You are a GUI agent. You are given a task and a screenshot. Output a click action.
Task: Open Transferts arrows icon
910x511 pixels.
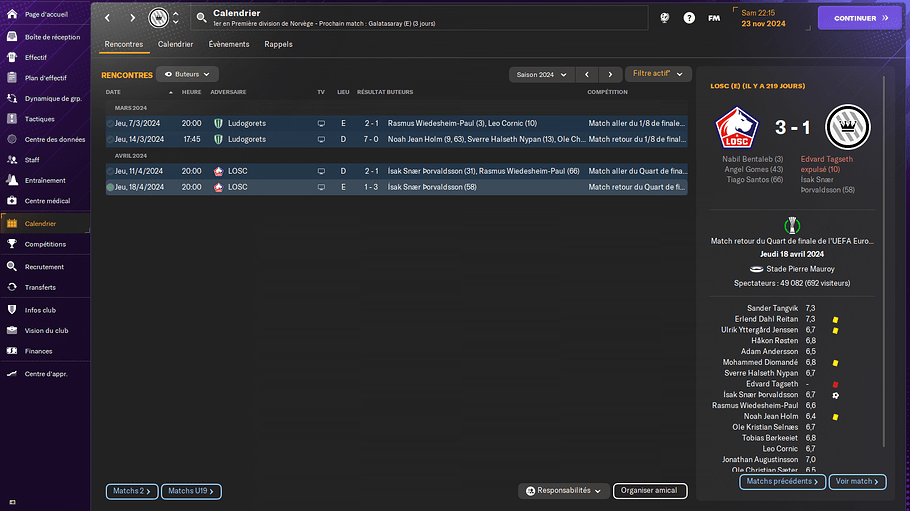point(12,287)
